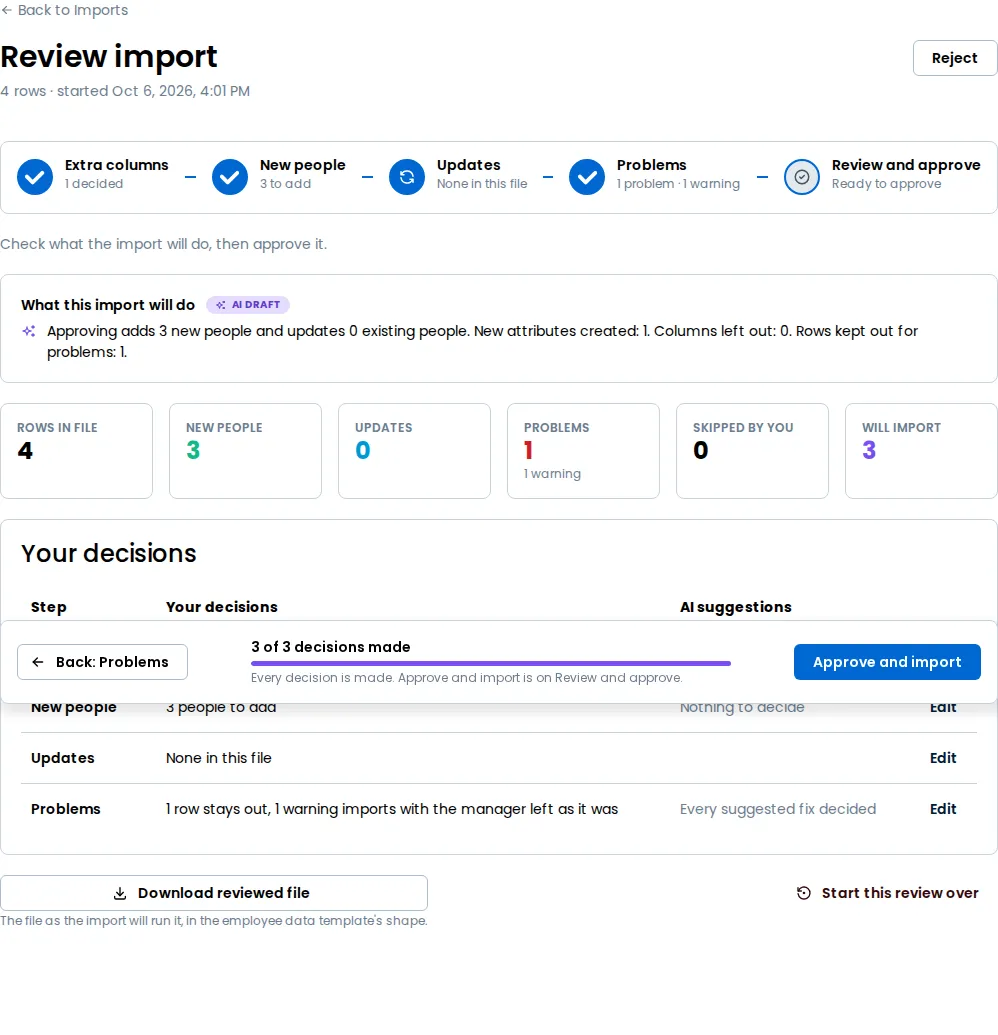Click the '1 problem · 1 warning' step subtitle

679,184
